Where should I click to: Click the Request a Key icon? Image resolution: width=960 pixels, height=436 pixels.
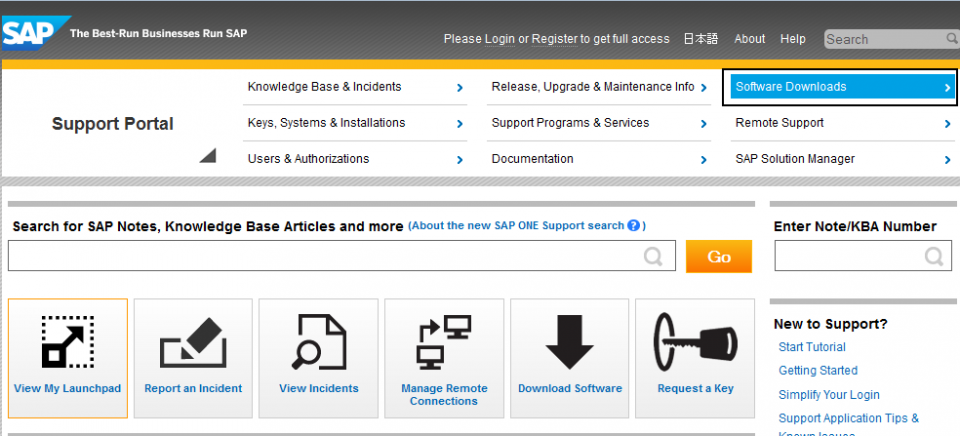click(695, 342)
